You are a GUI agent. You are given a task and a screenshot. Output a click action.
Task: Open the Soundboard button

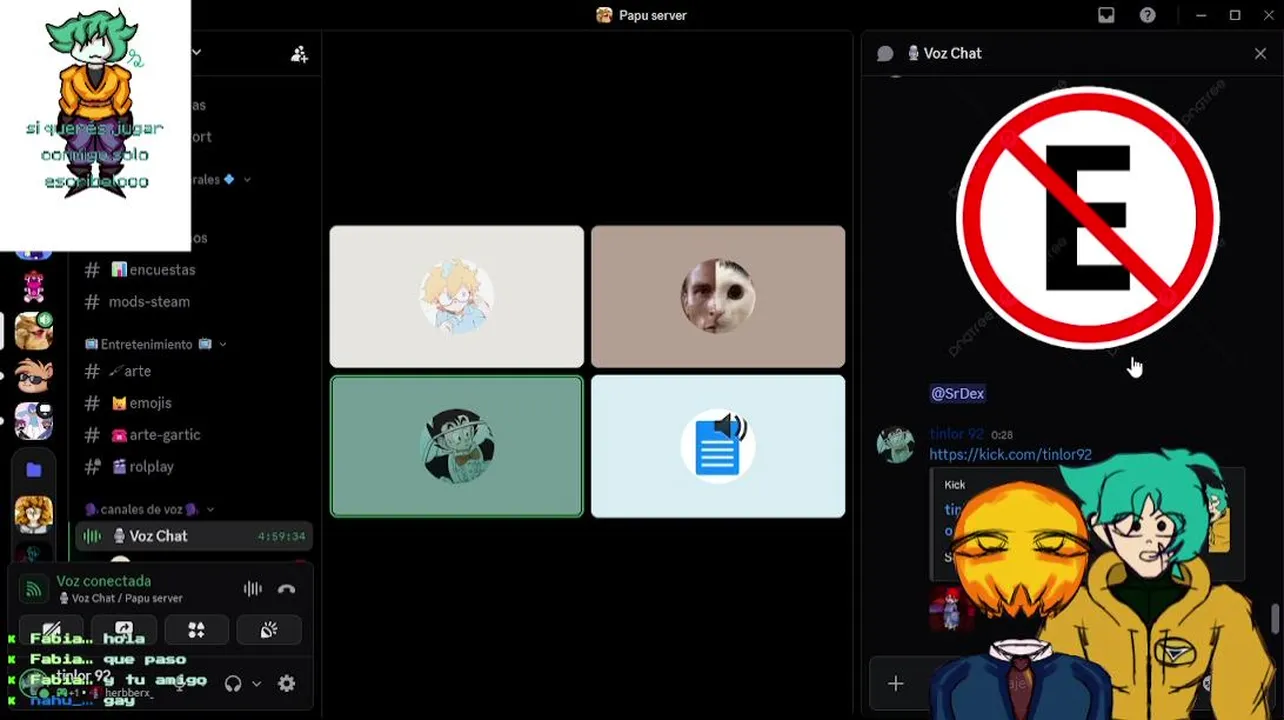point(269,630)
